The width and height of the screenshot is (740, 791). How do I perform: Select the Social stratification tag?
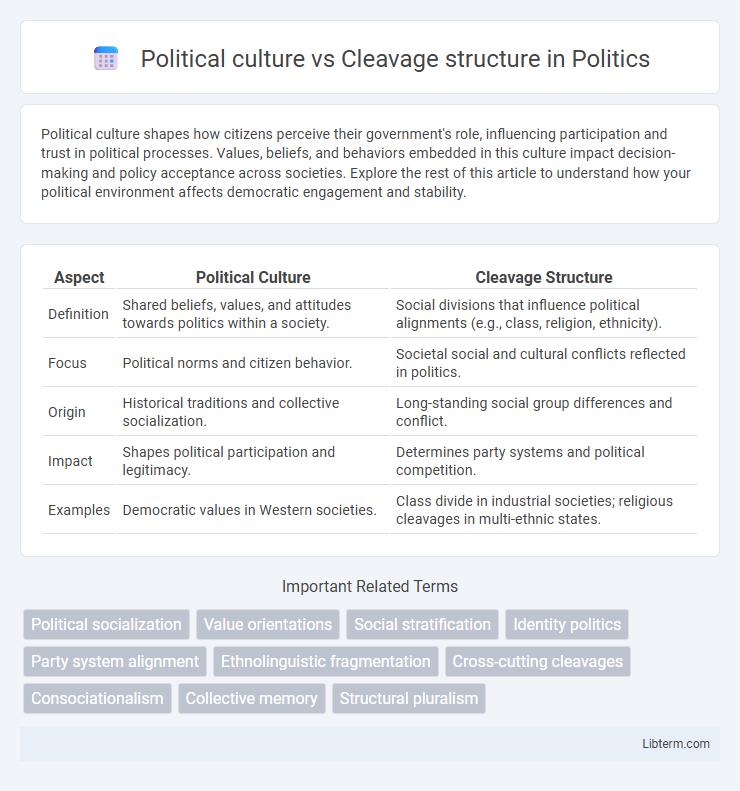(x=422, y=625)
